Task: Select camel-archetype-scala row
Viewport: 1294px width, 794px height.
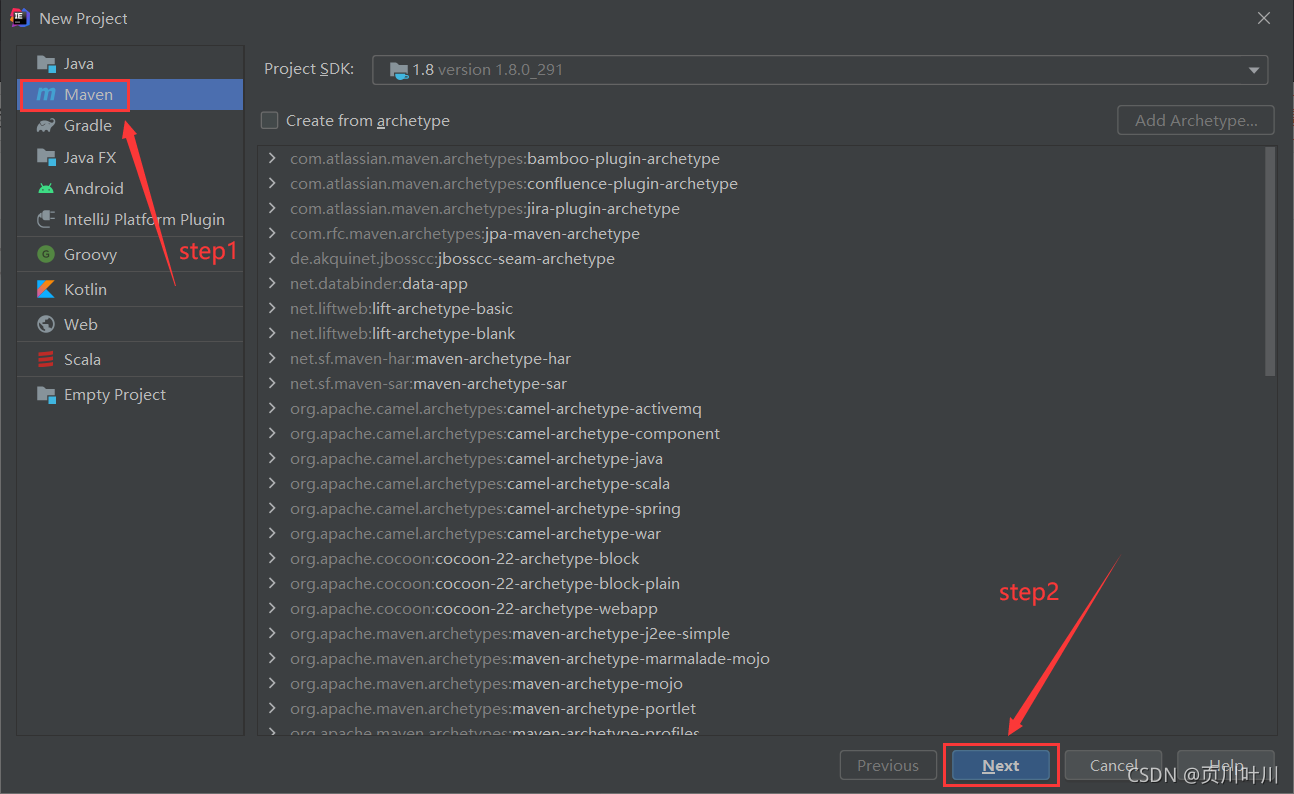Action: pos(760,483)
